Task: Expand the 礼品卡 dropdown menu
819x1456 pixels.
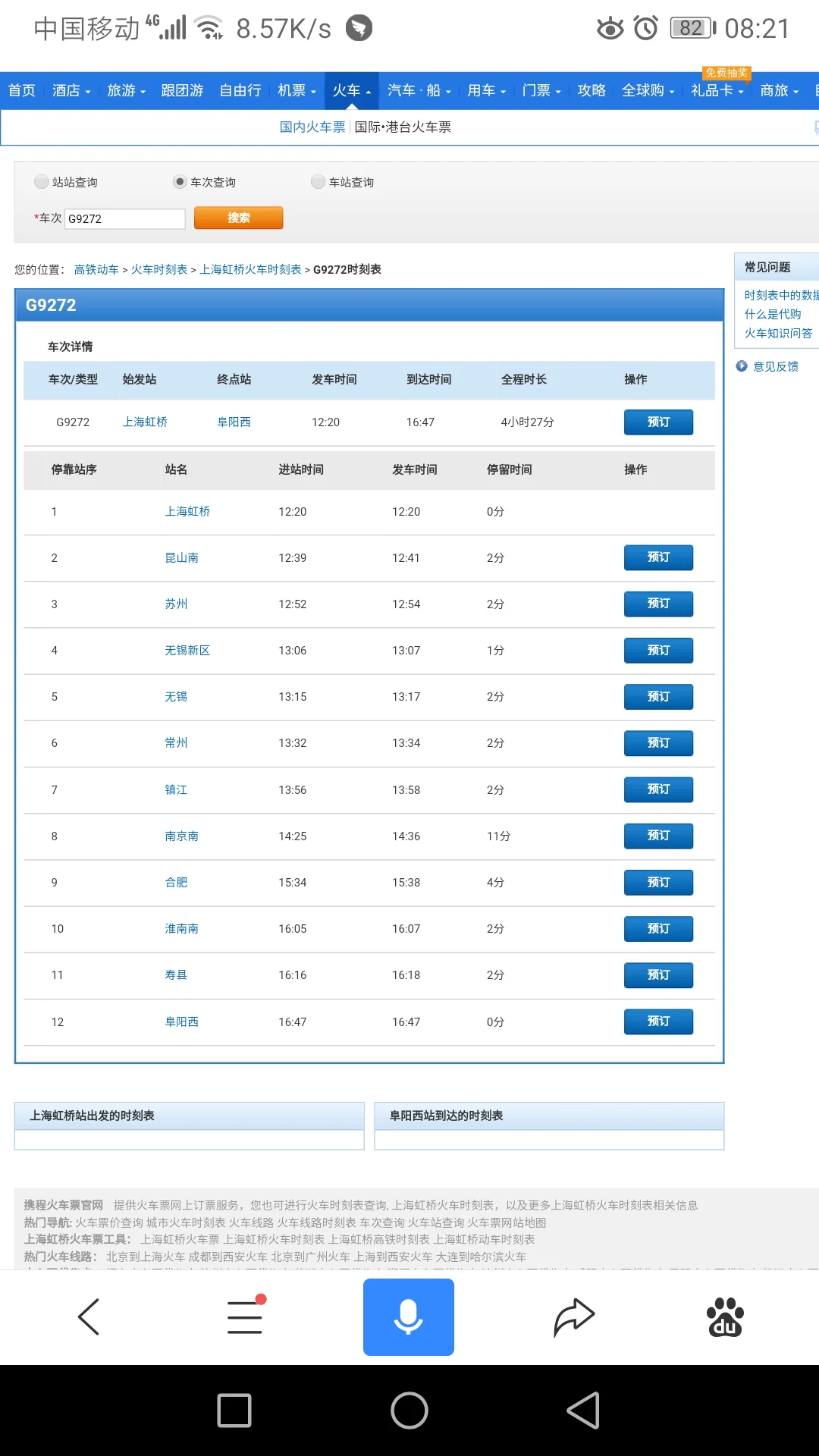Action: tap(717, 90)
